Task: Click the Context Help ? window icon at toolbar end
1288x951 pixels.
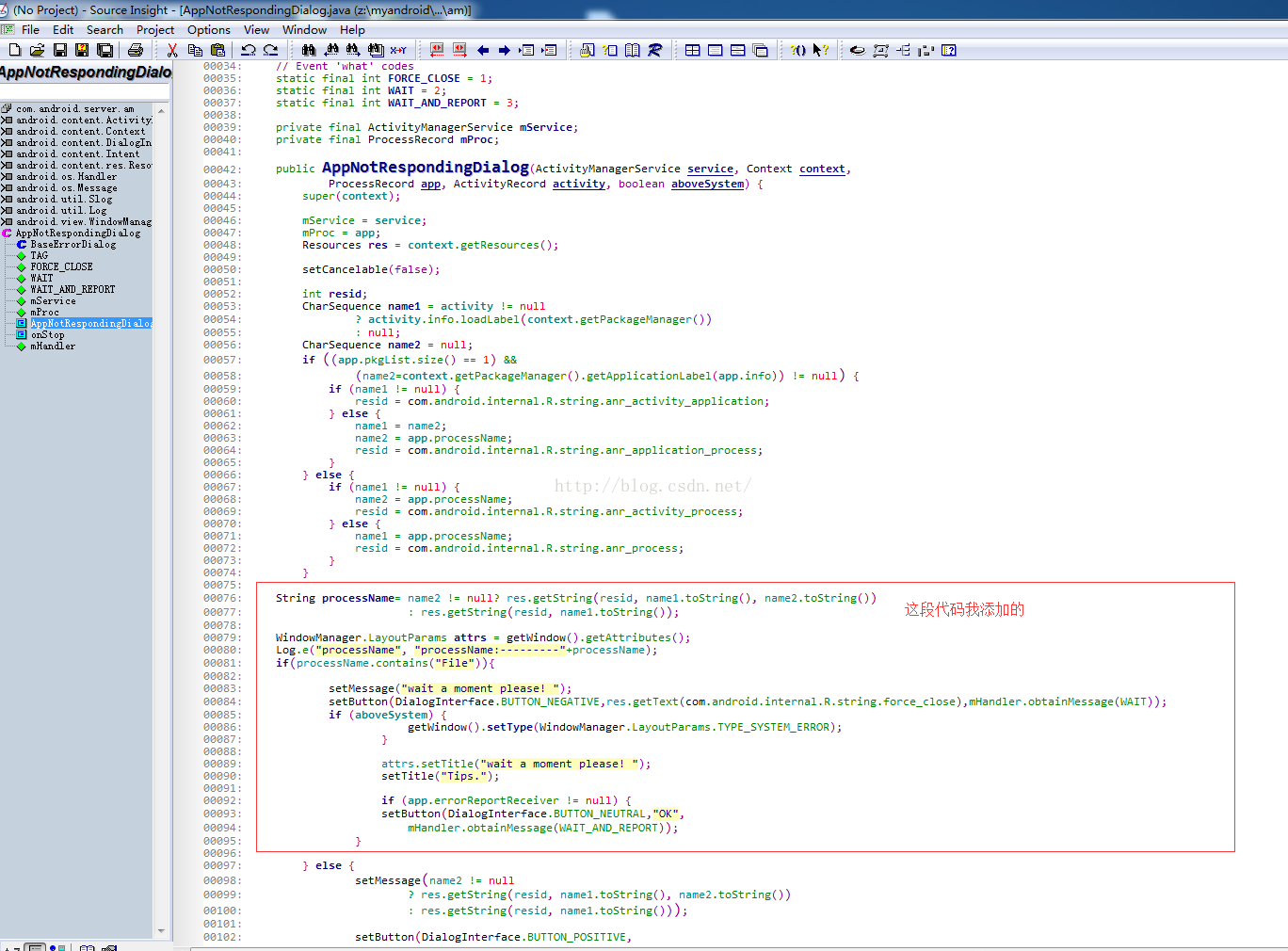Action: point(949,50)
